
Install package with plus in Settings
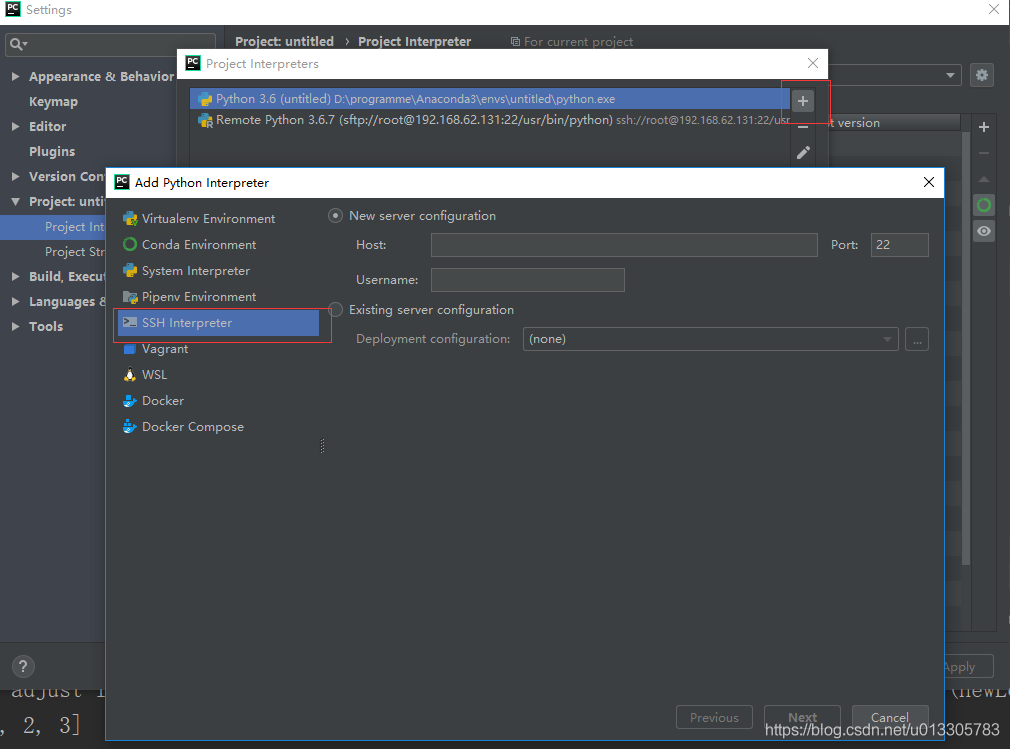point(984,127)
